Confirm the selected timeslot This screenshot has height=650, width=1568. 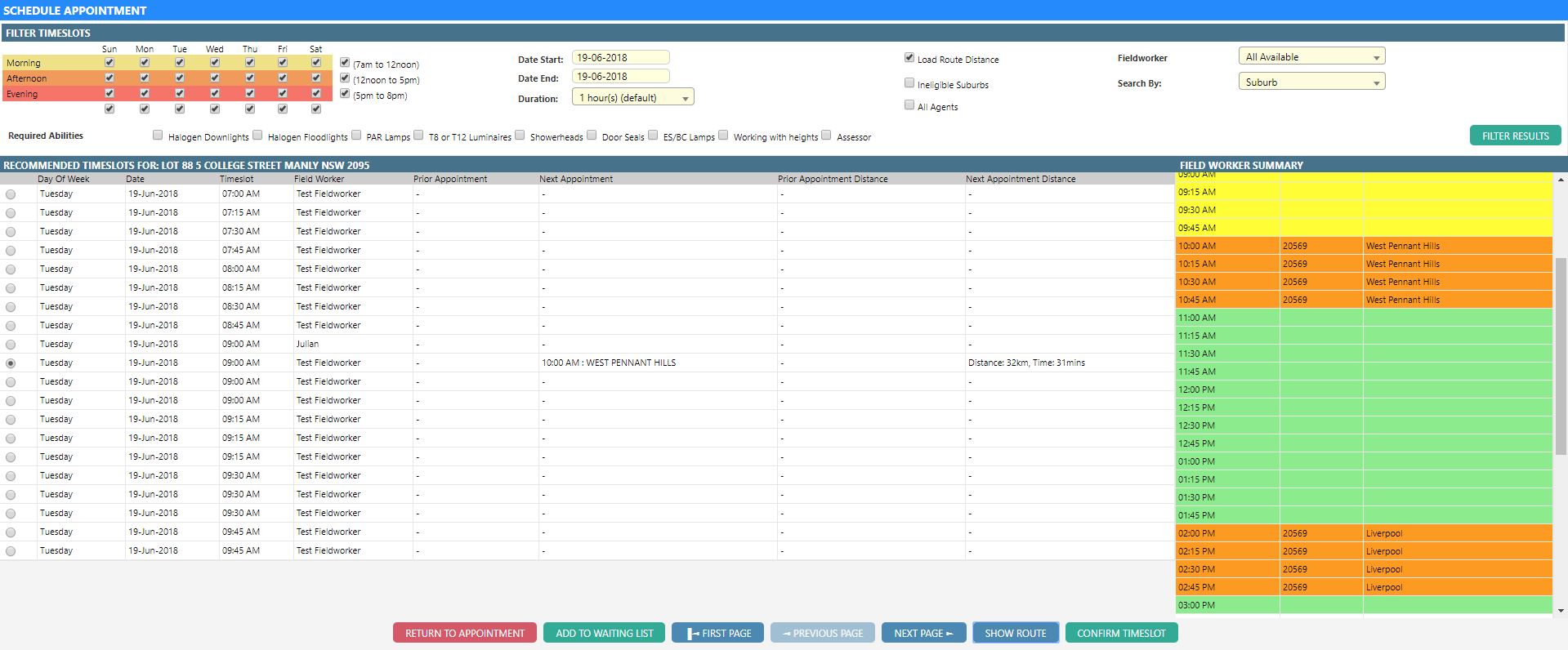click(x=1121, y=633)
